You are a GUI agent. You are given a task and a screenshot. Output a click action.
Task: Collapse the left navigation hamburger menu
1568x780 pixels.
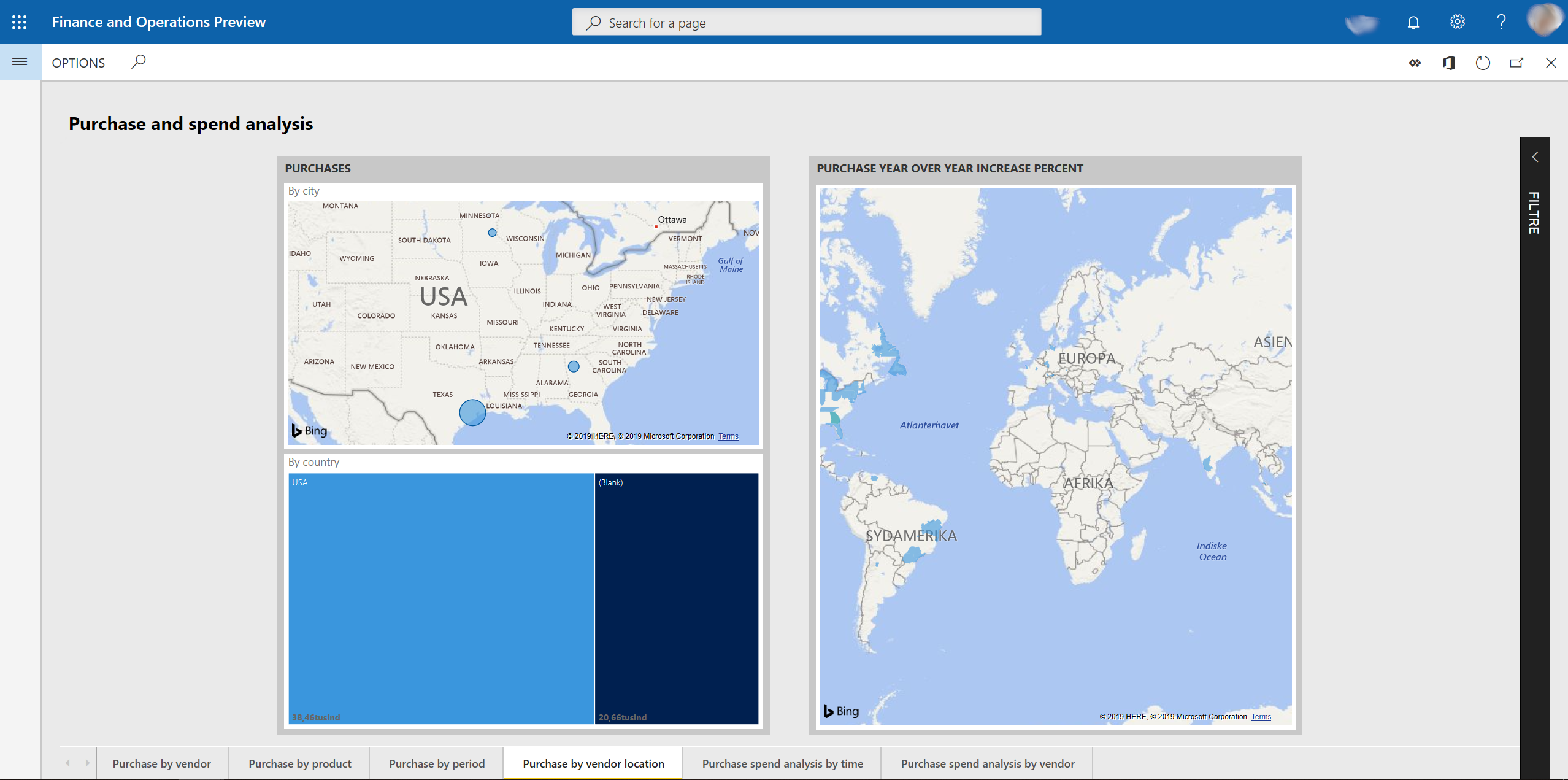20,61
